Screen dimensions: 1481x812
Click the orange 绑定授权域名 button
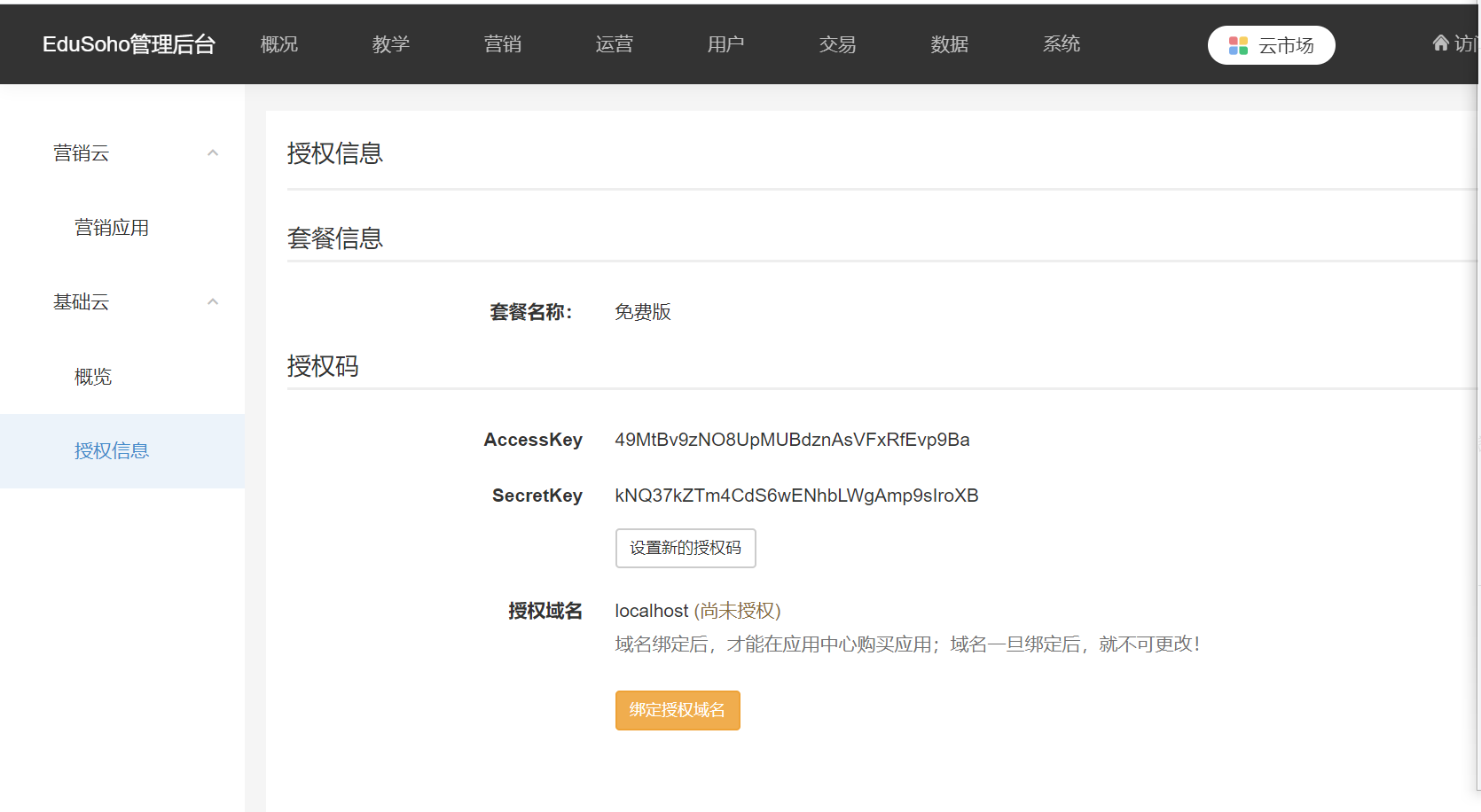678,710
